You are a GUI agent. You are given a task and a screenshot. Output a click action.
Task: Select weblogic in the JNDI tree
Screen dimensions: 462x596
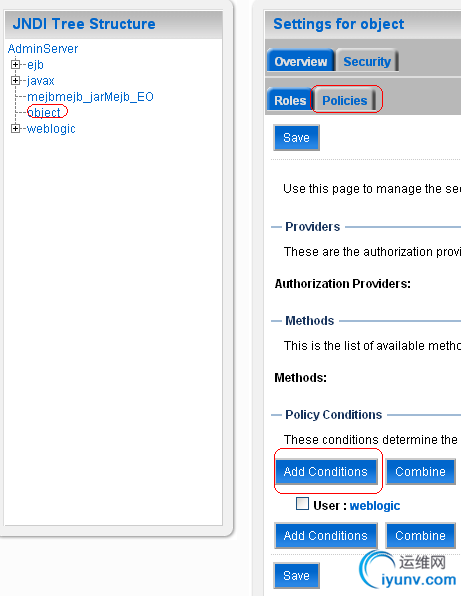(x=51, y=129)
